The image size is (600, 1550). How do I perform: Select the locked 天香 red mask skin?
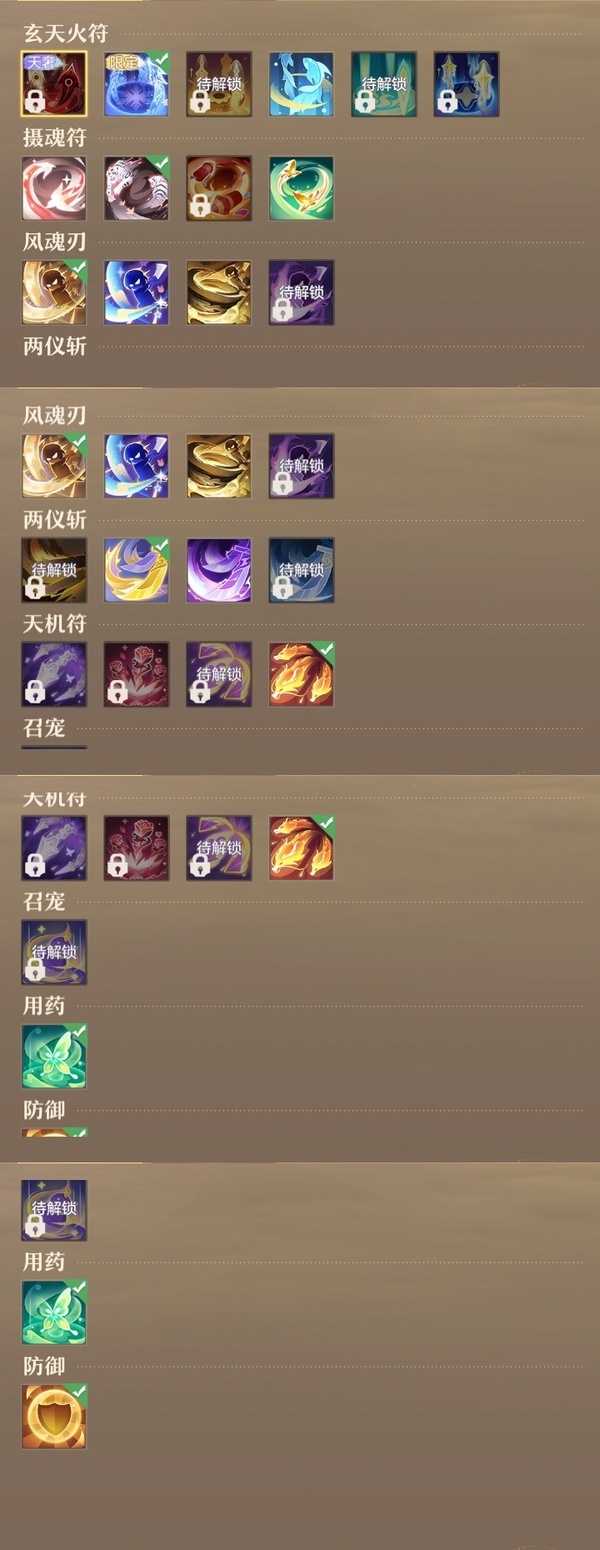click(x=54, y=84)
